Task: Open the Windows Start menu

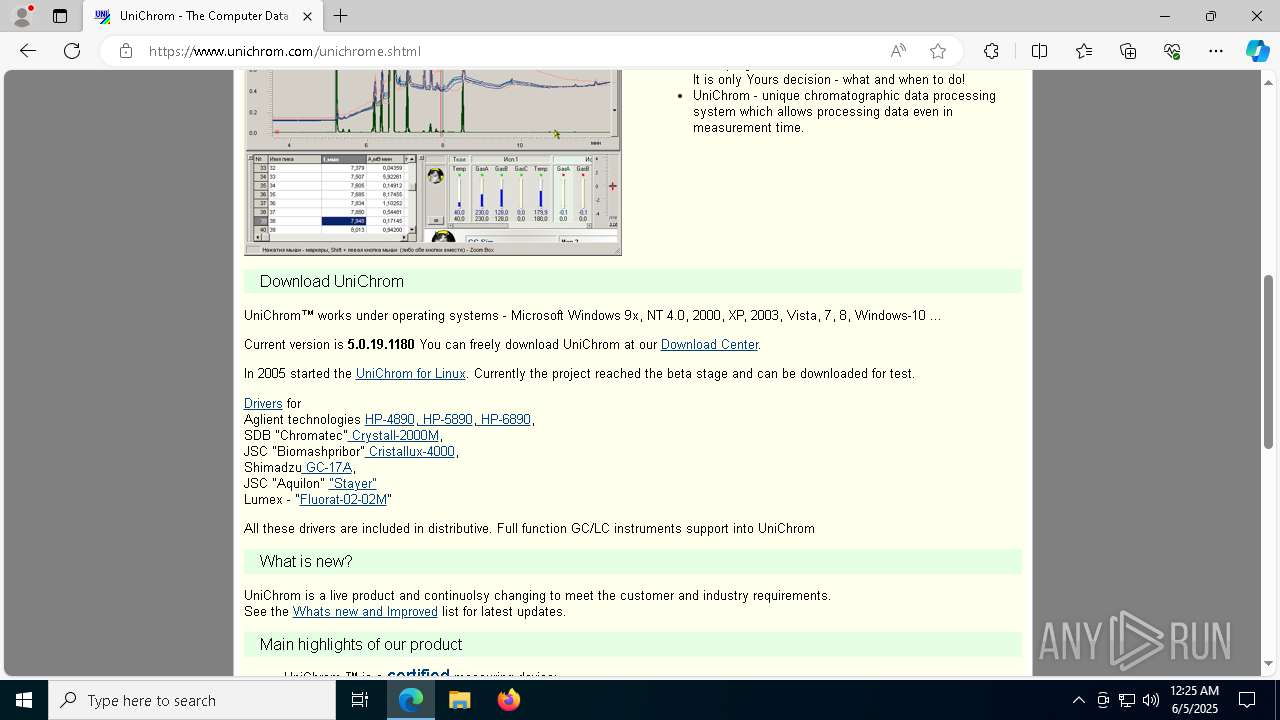Action: (24, 700)
